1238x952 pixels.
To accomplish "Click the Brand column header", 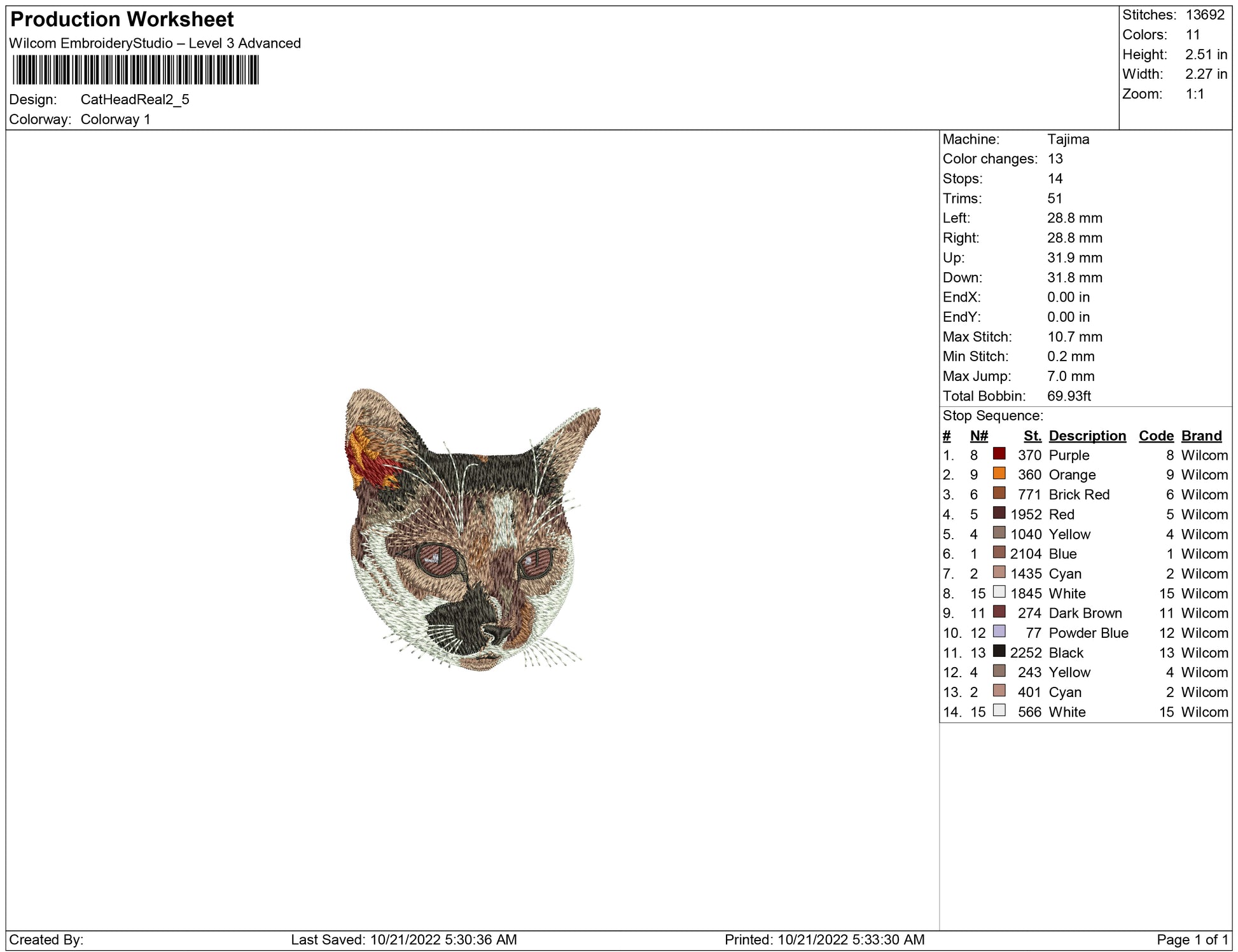I will pyautogui.click(x=1201, y=436).
